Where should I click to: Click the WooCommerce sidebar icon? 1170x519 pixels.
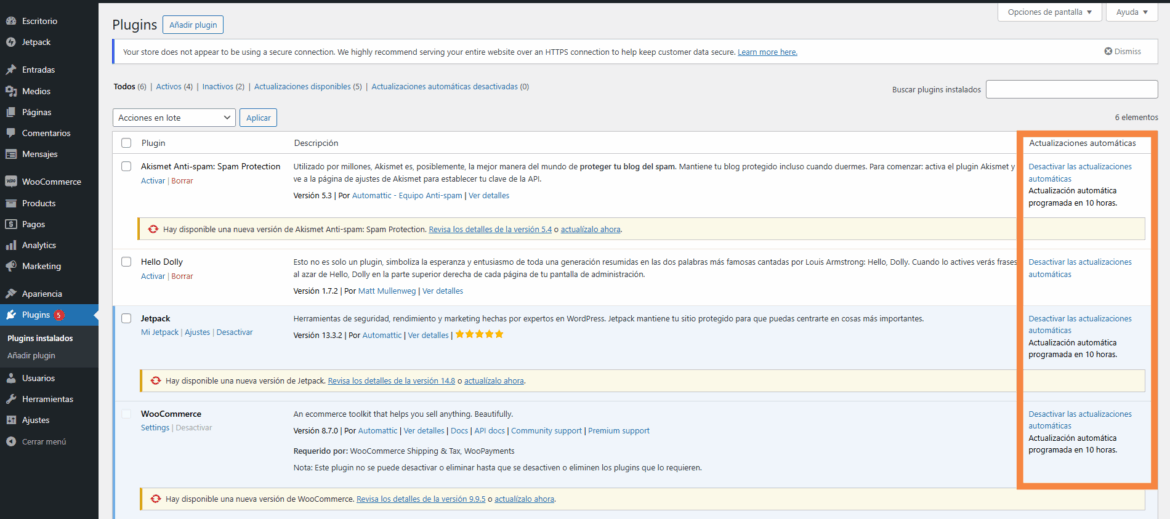[10, 182]
